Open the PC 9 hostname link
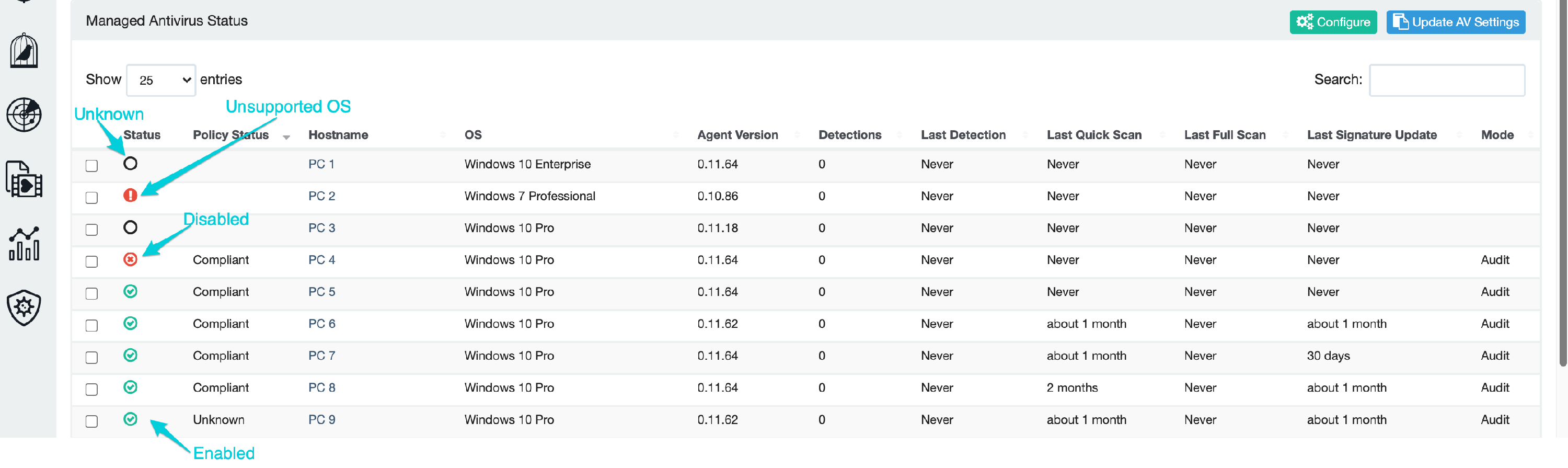Image resolution: width=1568 pixels, height=468 pixels. point(321,420)
